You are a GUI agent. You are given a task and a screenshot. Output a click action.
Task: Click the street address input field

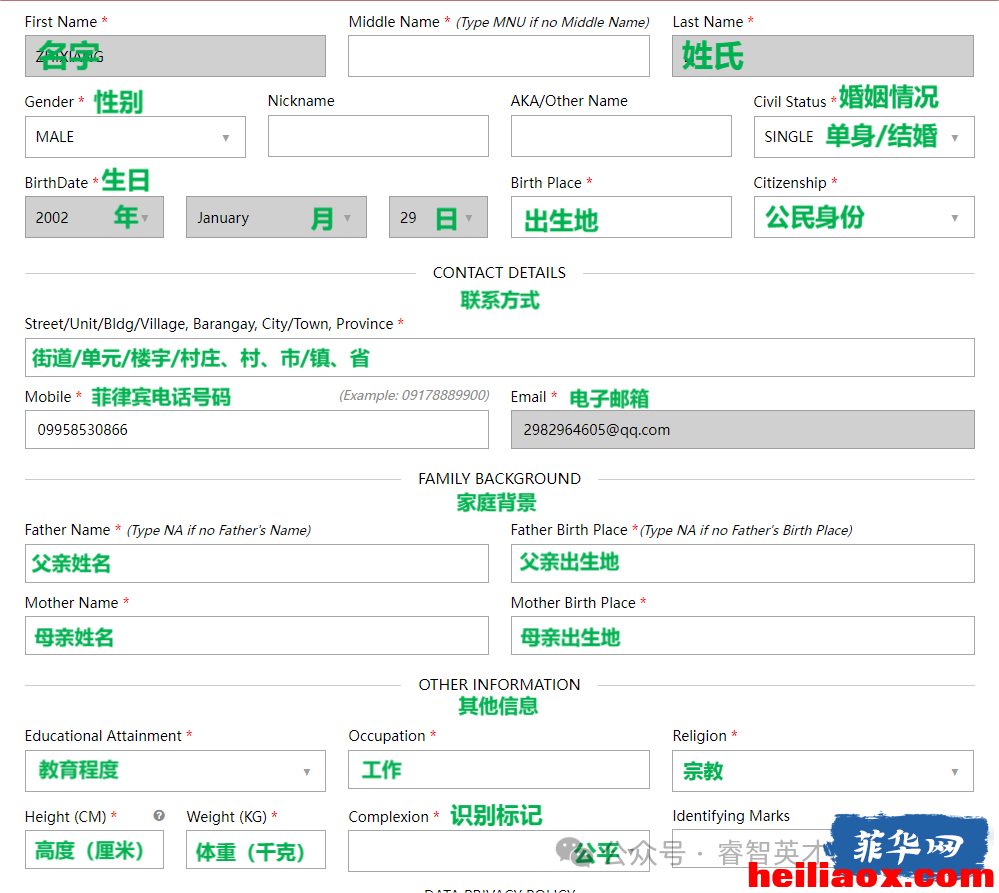(500, 357)
